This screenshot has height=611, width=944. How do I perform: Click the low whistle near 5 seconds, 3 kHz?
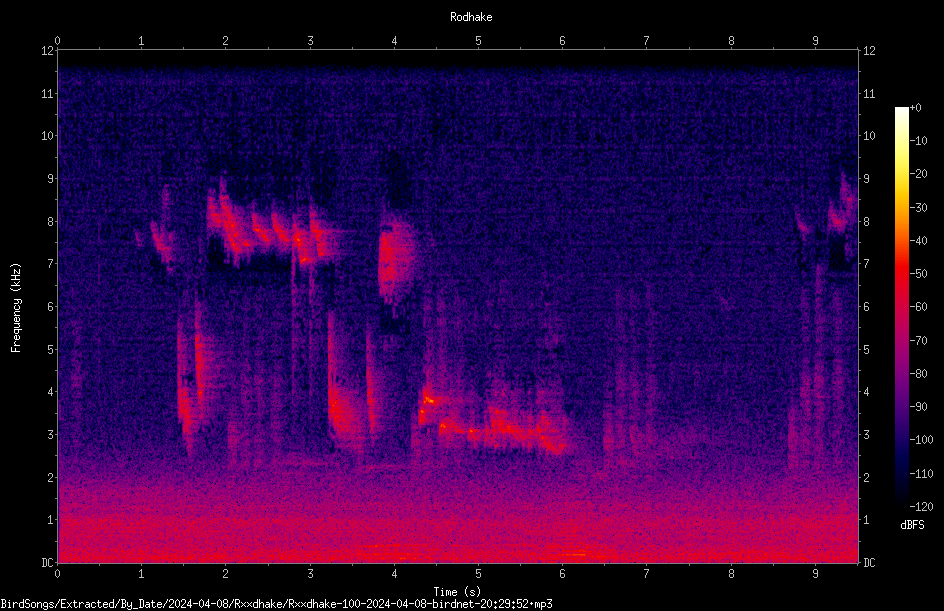pyautogui.click(x=494, y=424)
